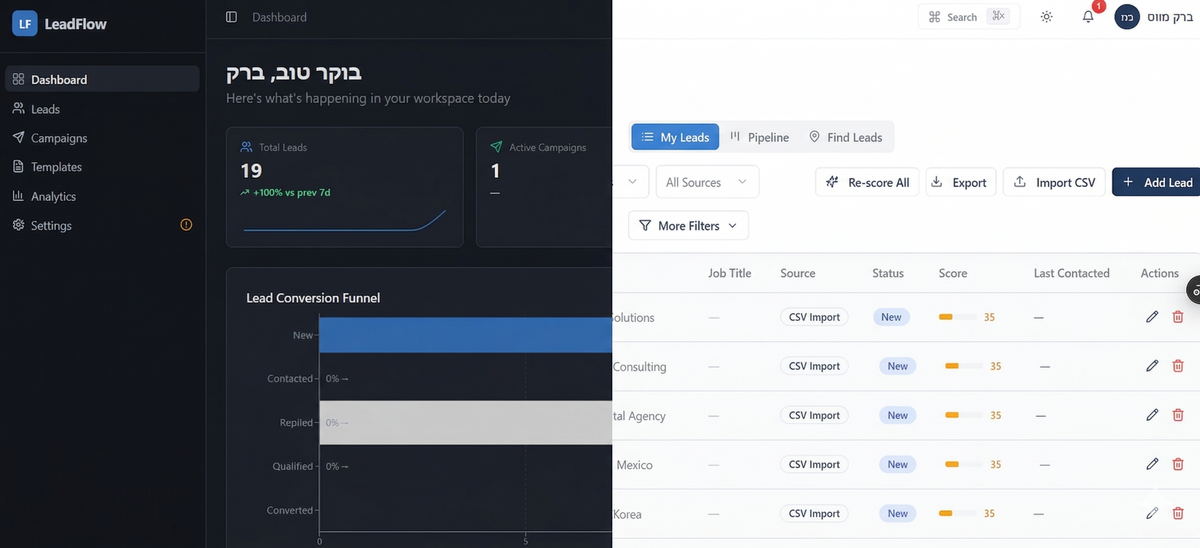
Task: Click score bar in the Consulting row
Action: [x=964, y=366]
